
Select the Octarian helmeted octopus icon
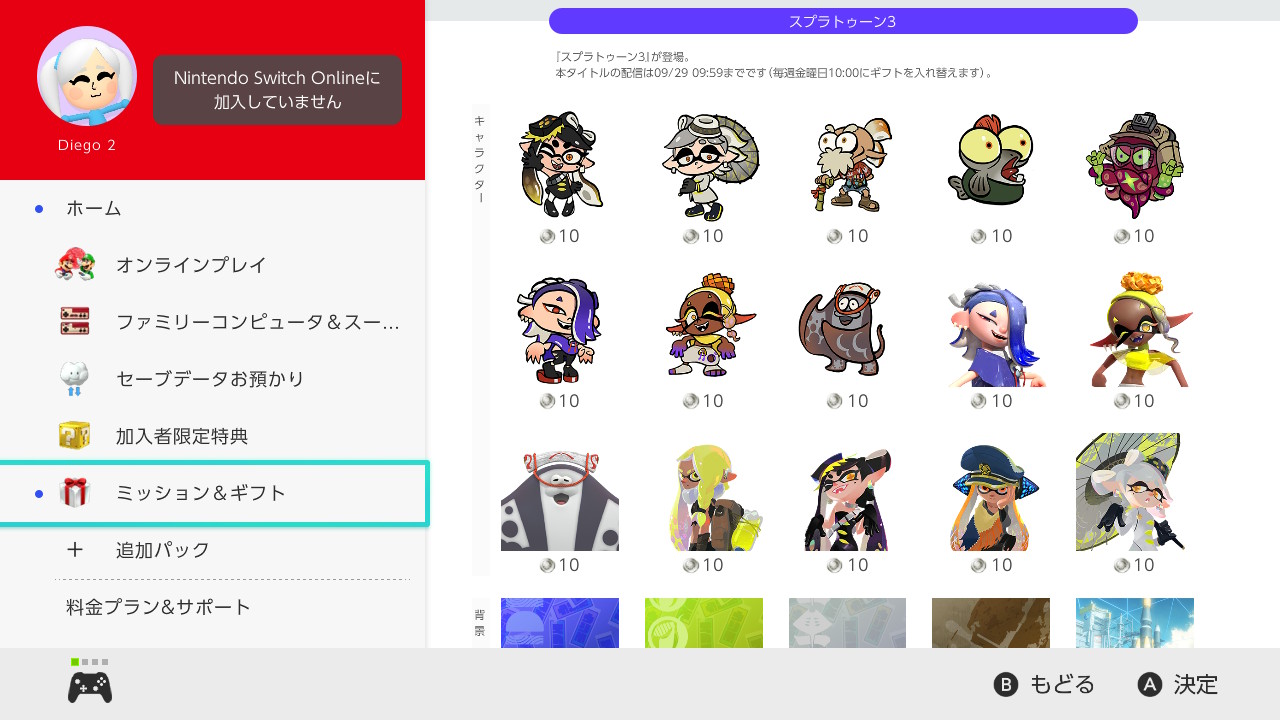click(x=1135, y=163)
